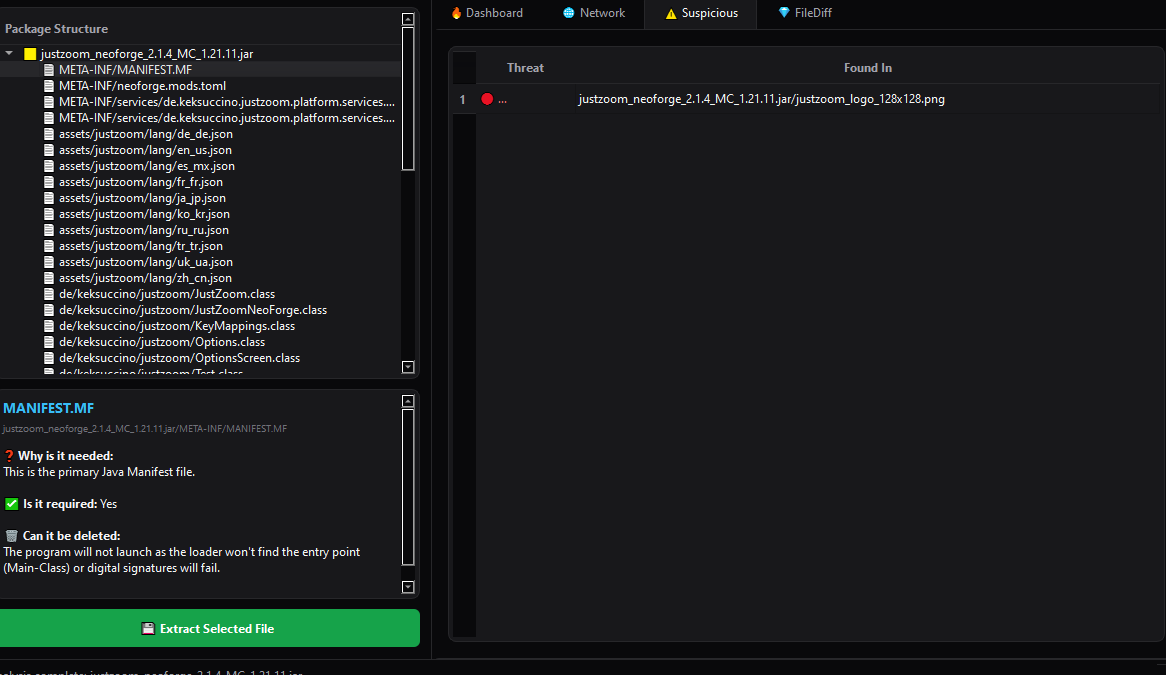Click file icon beside assets/justzoom/lang/de_de.json
The image size is (1166, 675).
(x=49, y=134)
